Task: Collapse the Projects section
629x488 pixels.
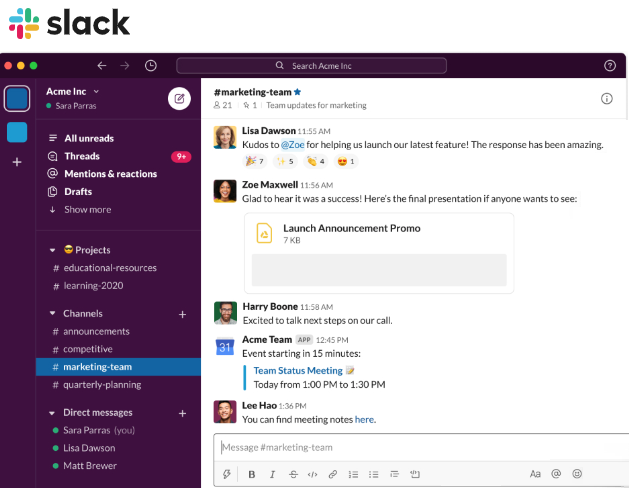Action: click(52, 250)
